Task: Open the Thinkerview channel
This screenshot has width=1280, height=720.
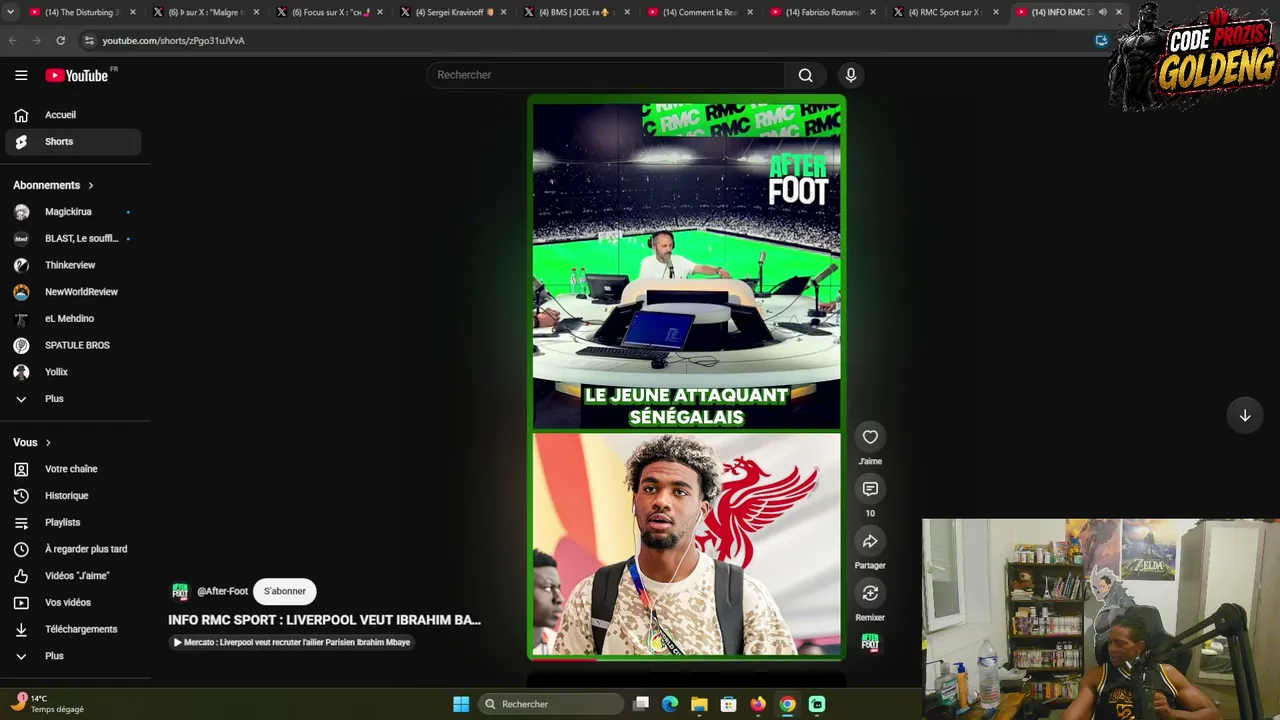Action: point(73,265)
